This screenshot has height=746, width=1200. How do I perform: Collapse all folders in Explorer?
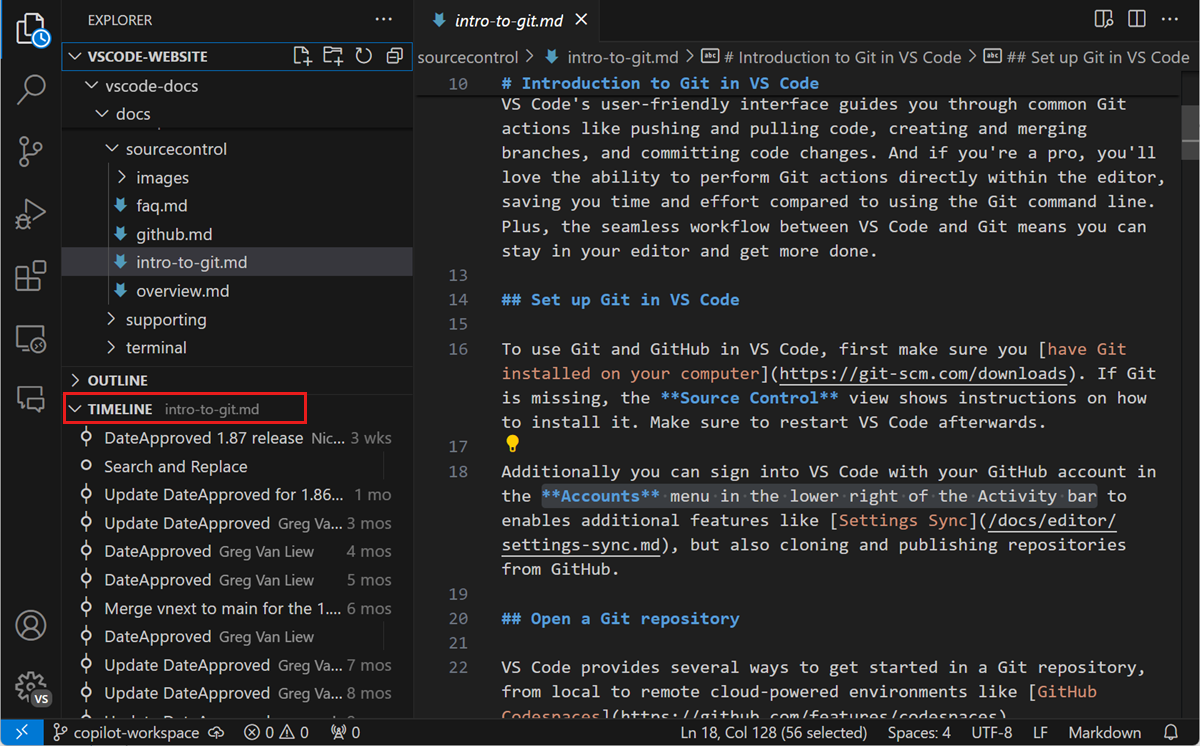(394, 56)
